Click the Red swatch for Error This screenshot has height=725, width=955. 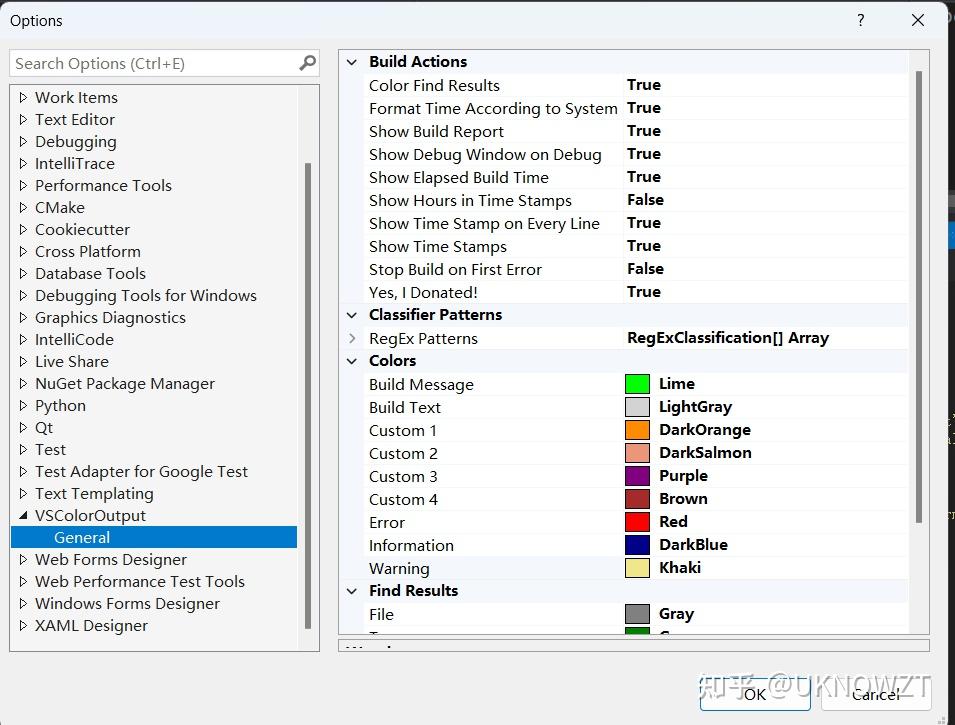click(637, 522)
